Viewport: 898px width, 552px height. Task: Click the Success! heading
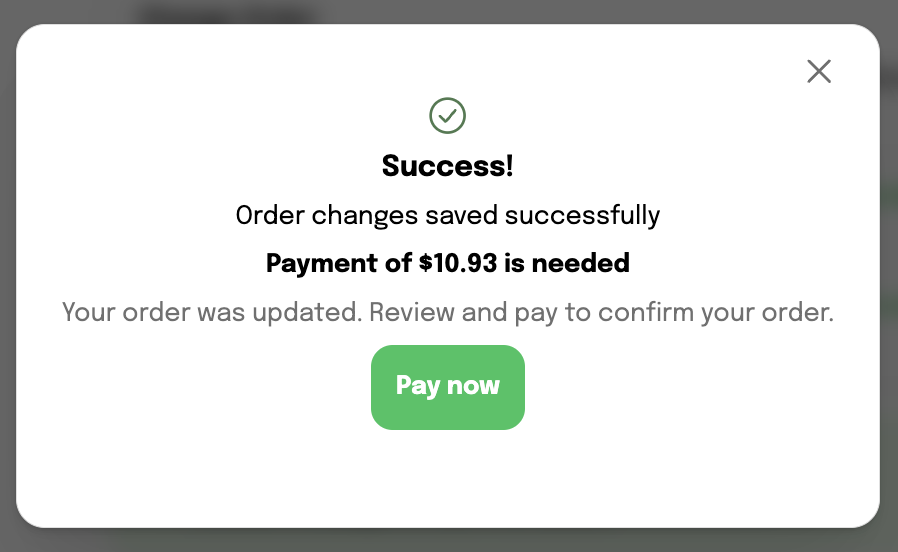pos(447,166)
